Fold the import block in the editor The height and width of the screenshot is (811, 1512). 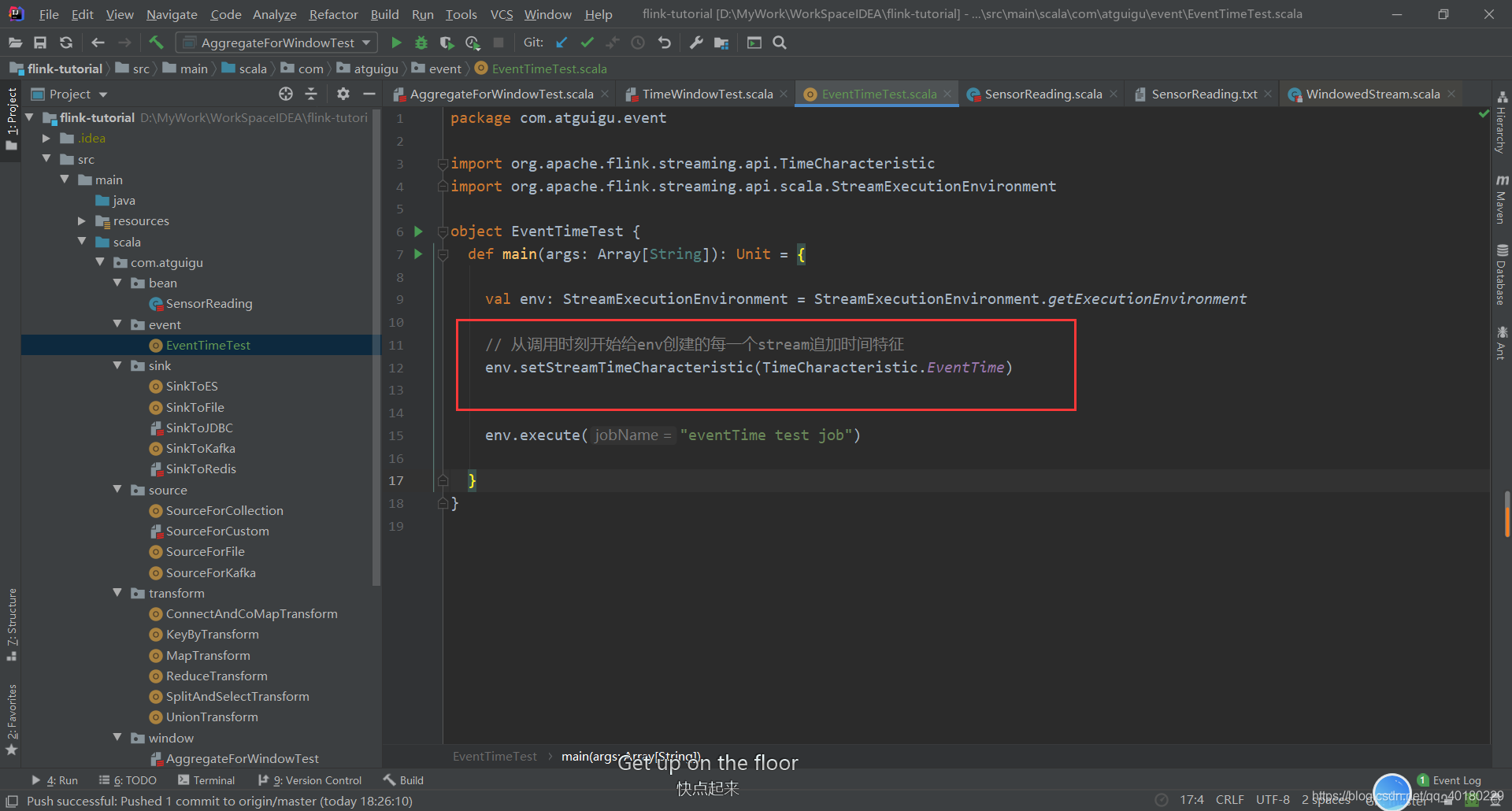[x=443, y=163]
